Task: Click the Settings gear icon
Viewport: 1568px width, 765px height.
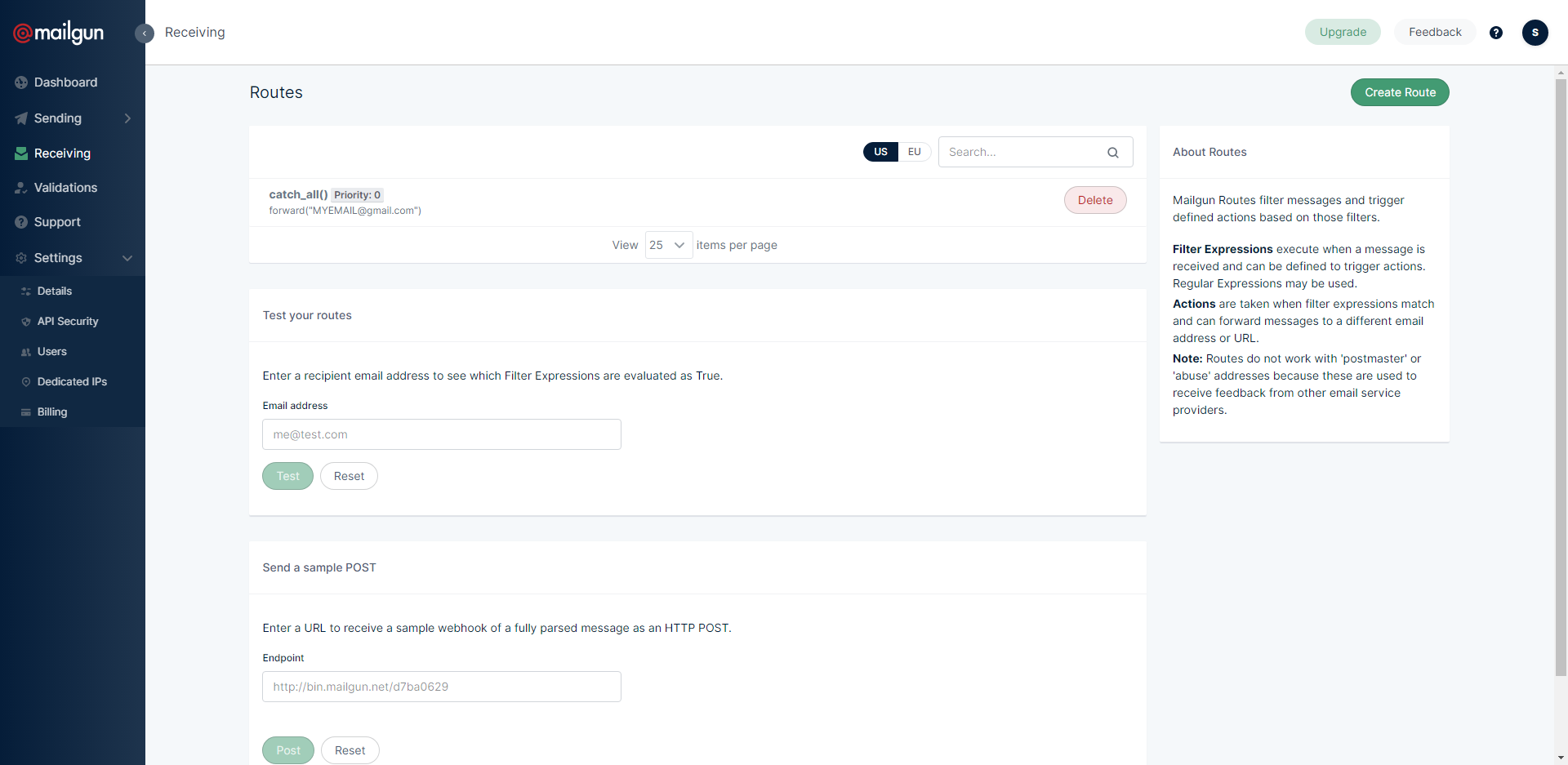Action: click(21, 258)
